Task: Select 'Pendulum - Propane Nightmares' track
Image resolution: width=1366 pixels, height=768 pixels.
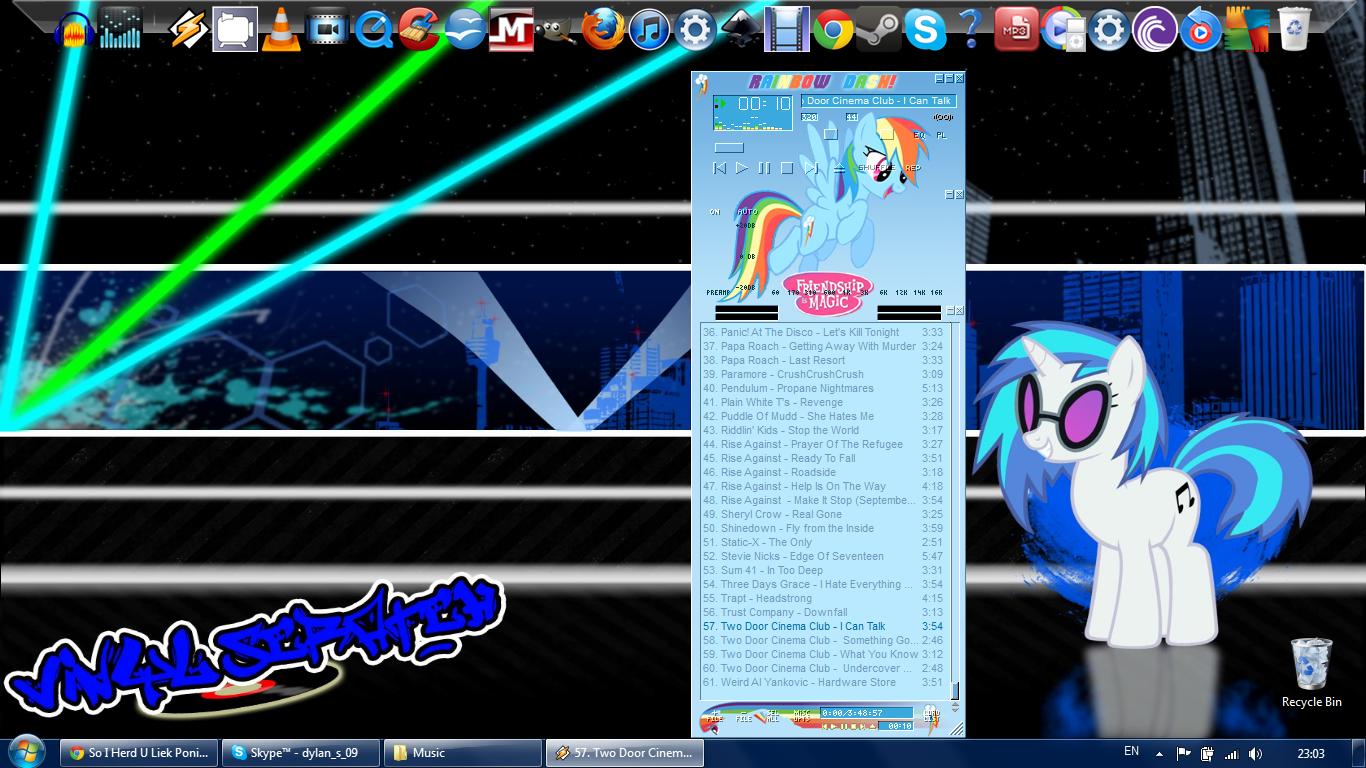Action: [822, 388]
